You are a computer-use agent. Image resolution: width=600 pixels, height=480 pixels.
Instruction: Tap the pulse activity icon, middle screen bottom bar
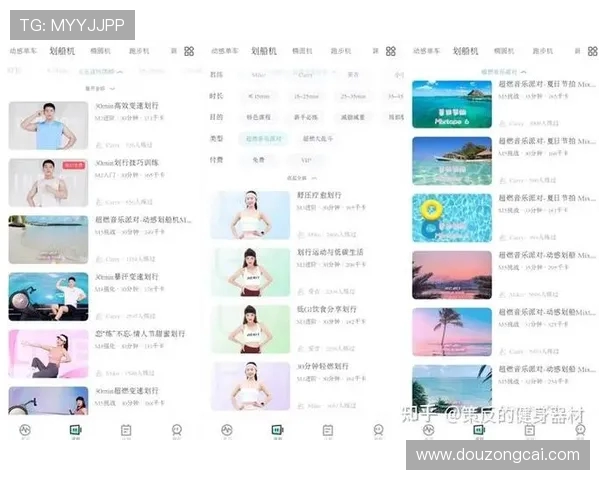[x=227, y=430]
